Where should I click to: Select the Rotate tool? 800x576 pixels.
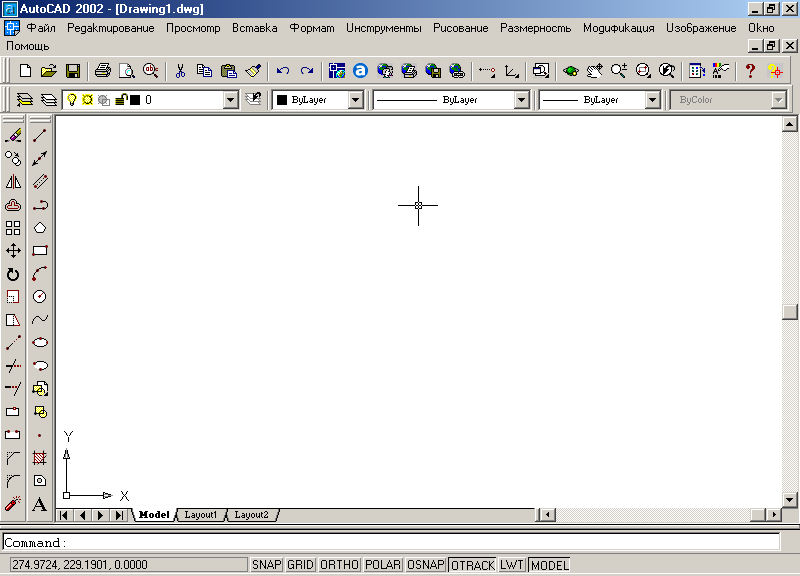coord(13,274)
